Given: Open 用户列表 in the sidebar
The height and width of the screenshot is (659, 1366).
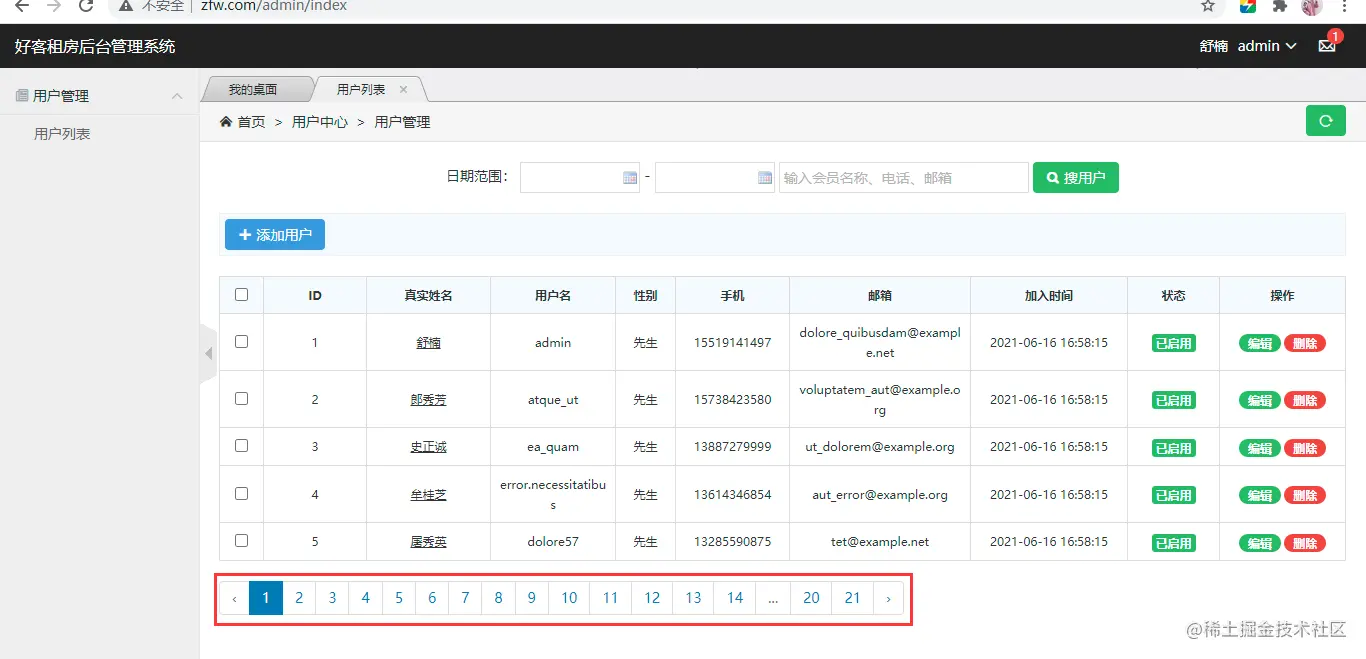Looking at the screenshot, I should click(62, 134).
